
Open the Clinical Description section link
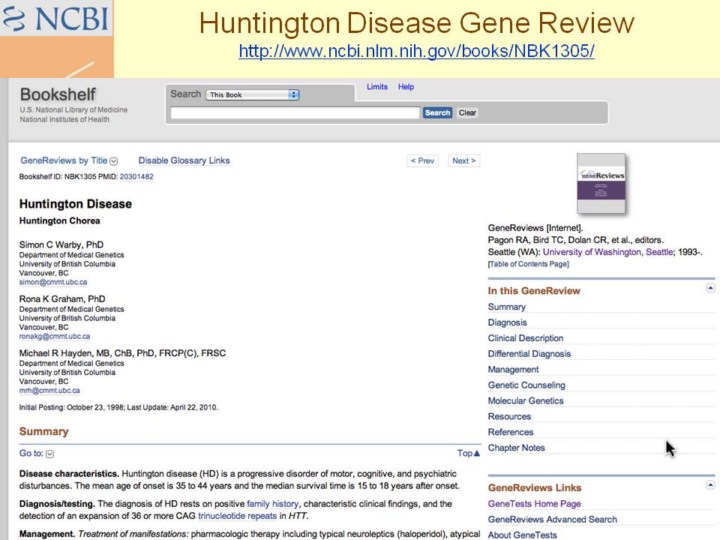525,338
